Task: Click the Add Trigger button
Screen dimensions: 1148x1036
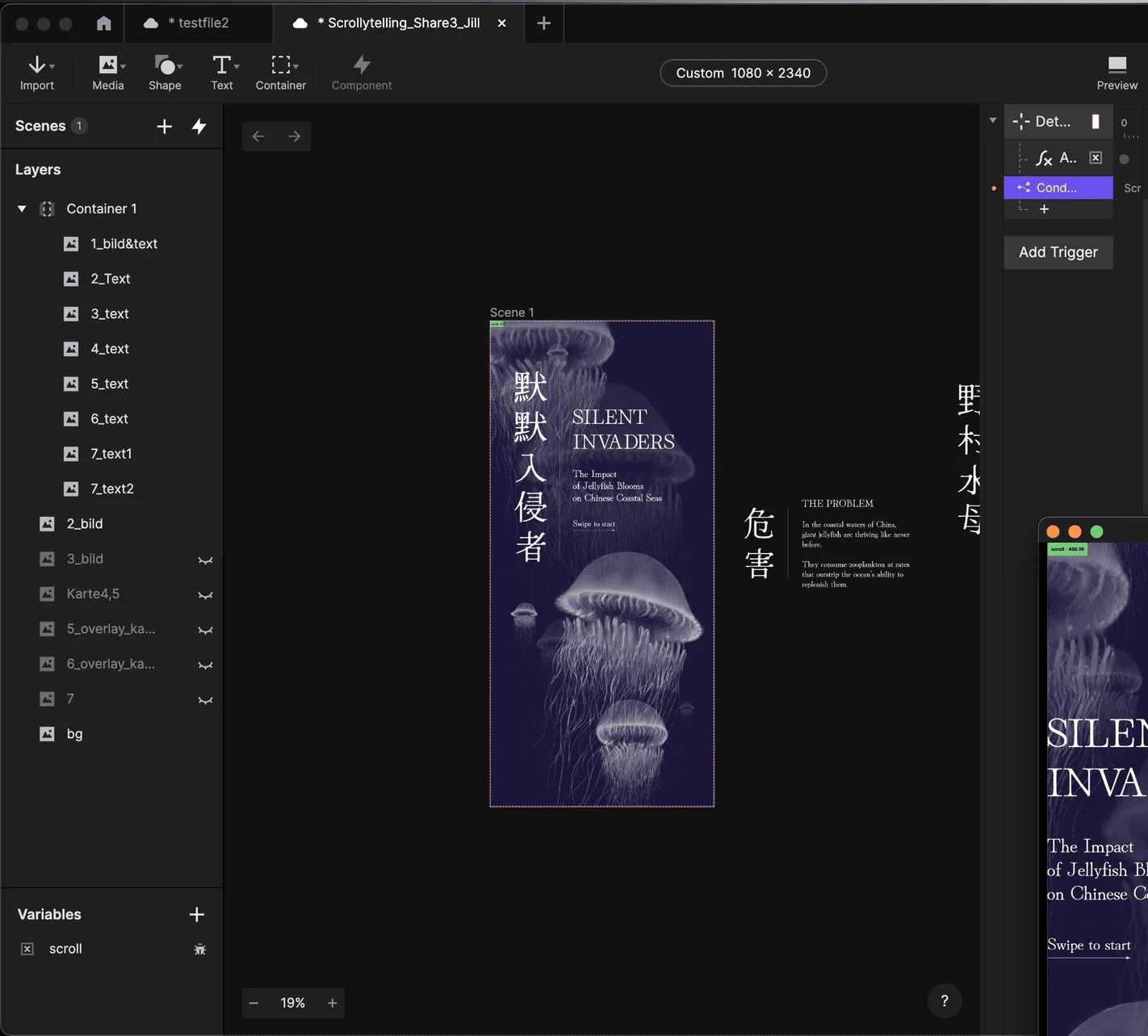Action: coord(1058,253)
